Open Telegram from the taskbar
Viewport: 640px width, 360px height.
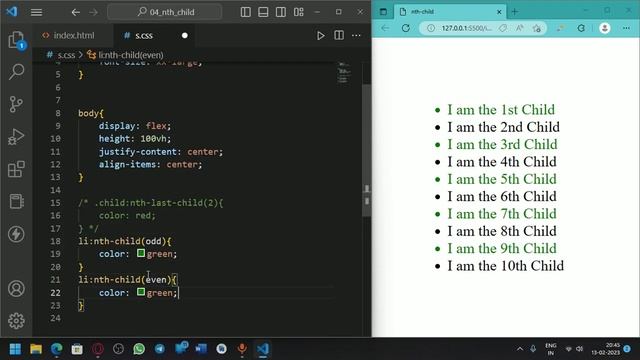point(160,349)
